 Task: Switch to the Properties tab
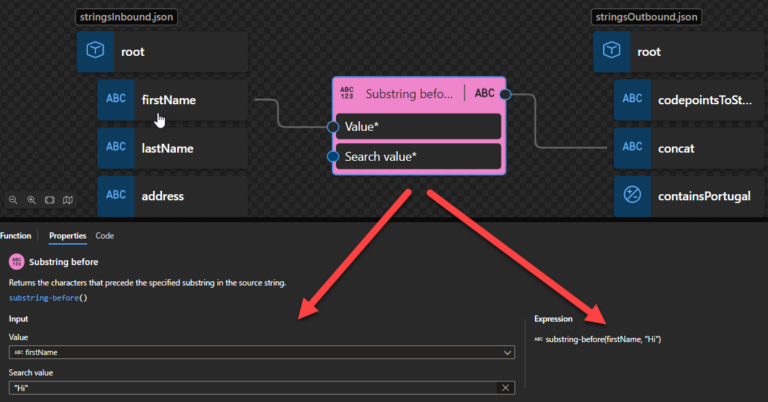[67, 236]
